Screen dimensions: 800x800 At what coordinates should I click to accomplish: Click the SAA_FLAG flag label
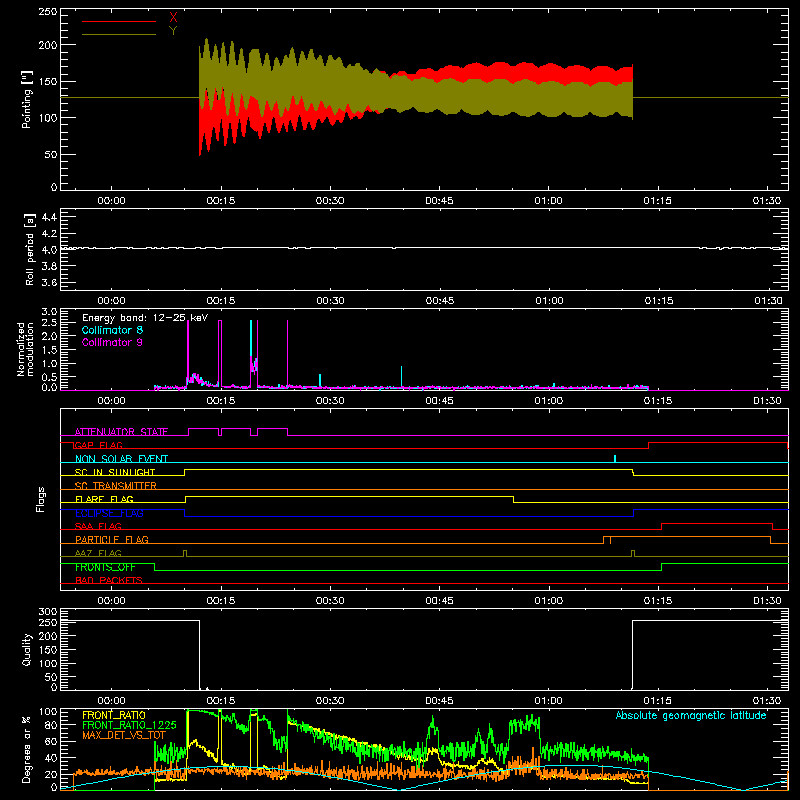click(98, 526)
